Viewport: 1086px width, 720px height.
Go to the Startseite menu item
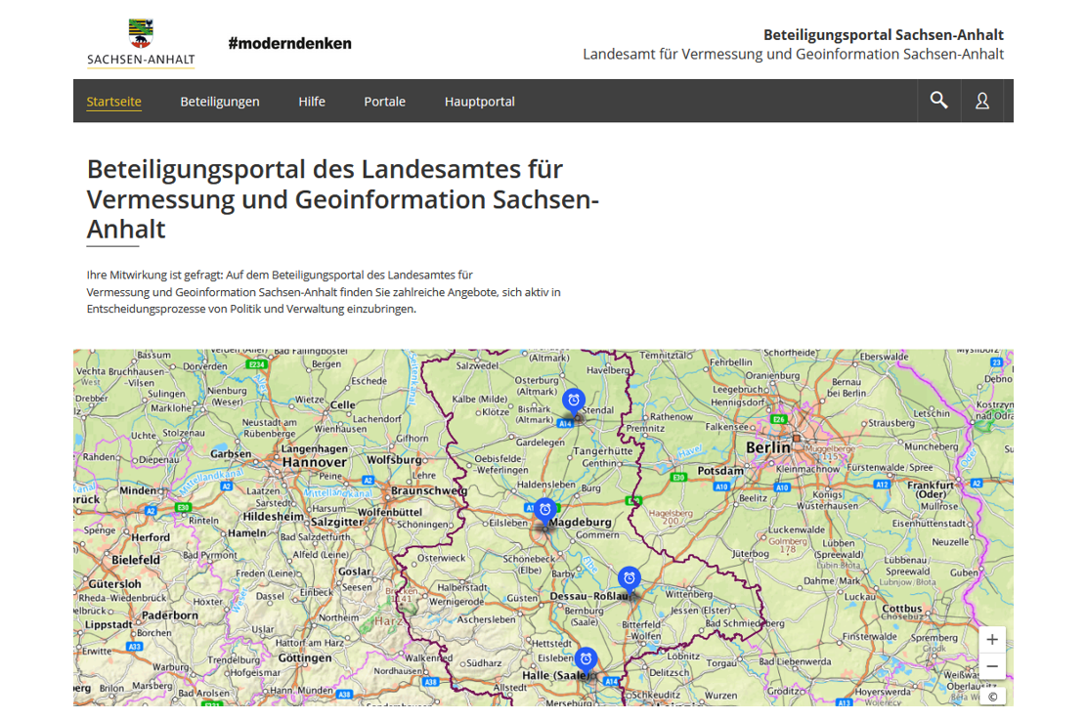coord(114,102)
